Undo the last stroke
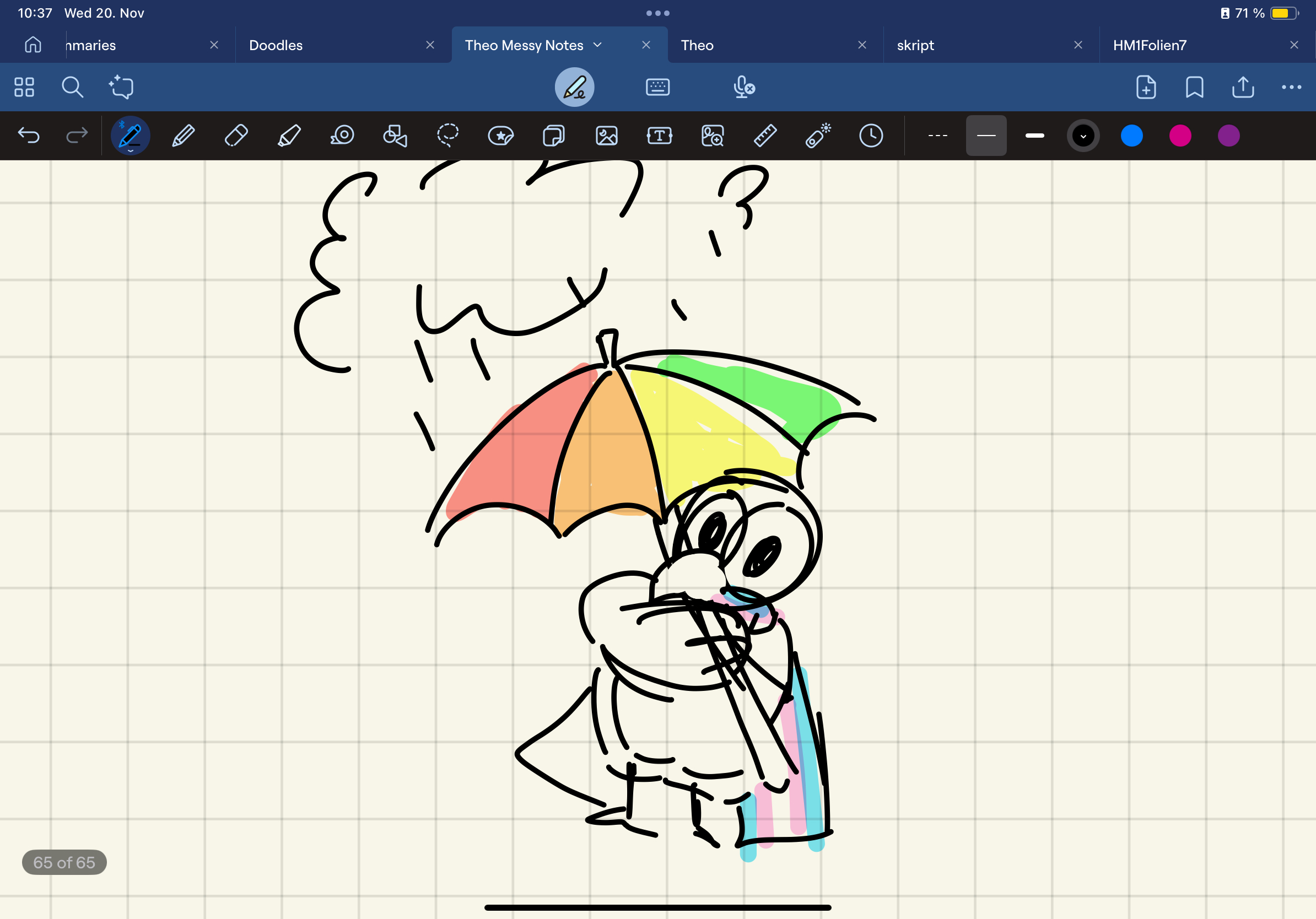The image size is (1316, 919). click(x=29, y=136)
